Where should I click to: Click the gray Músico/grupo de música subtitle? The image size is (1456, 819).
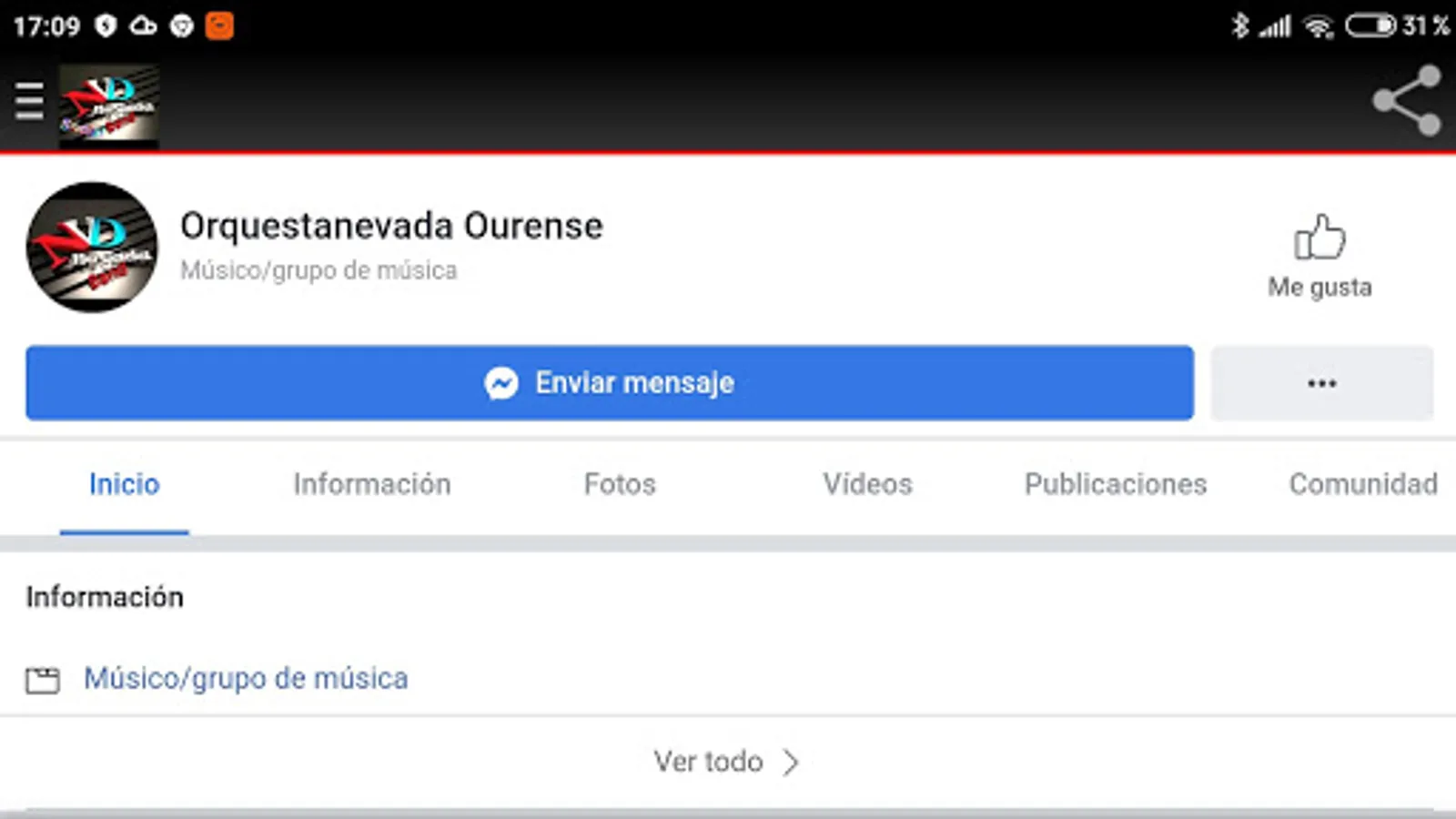coord(318,270)
